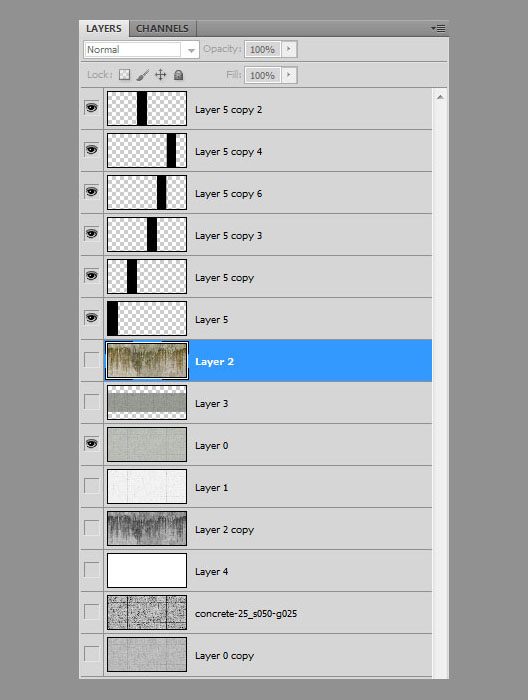Hide the Layer 5 copy 2 eye icon
Viewport: 528px width, 700px height.
coord(91,108)
